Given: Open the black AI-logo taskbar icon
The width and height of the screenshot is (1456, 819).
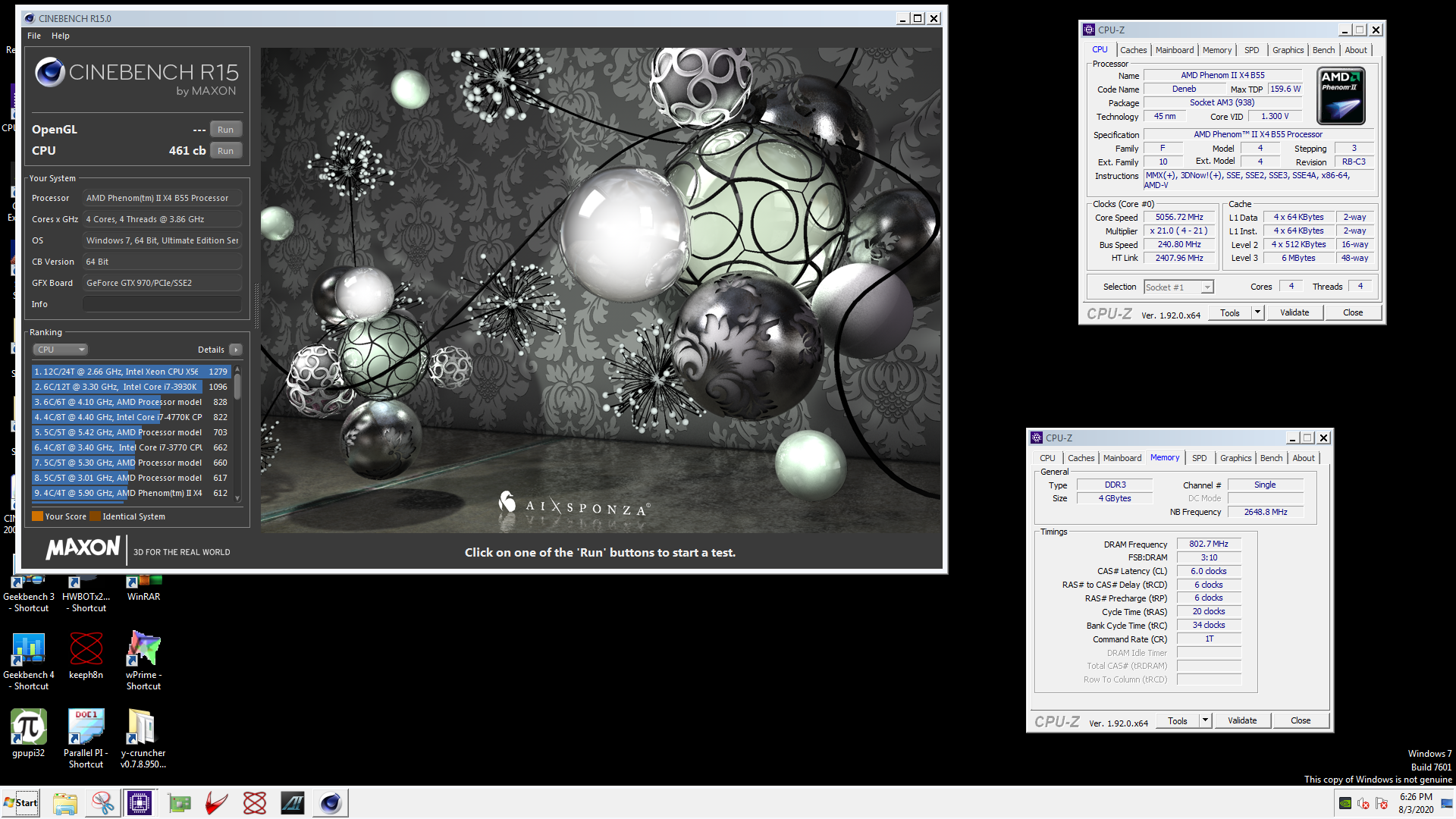Looking at the screenshot, I should point(293,803).
